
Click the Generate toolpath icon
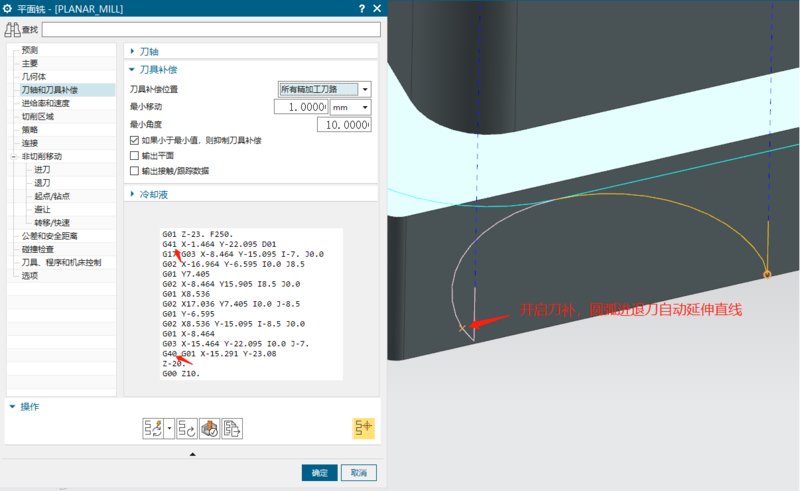[x=154, y=428]
